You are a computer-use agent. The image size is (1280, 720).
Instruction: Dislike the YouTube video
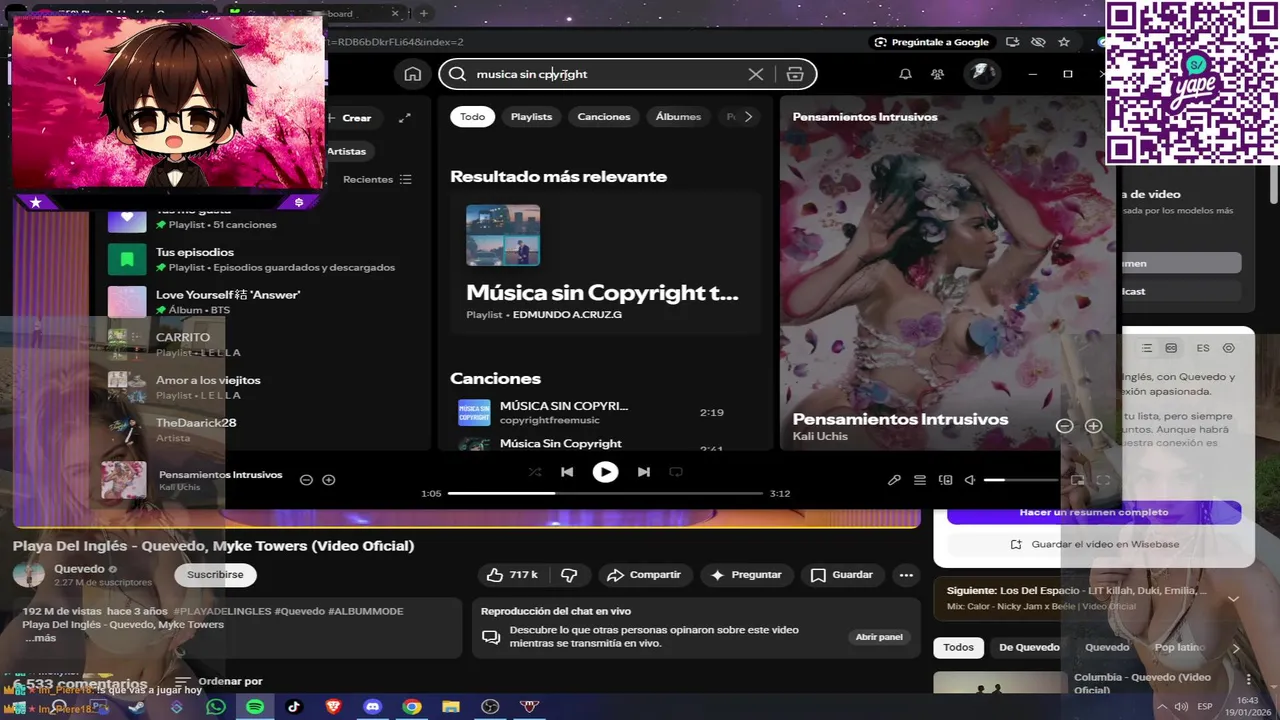click(x=569, y=575)
